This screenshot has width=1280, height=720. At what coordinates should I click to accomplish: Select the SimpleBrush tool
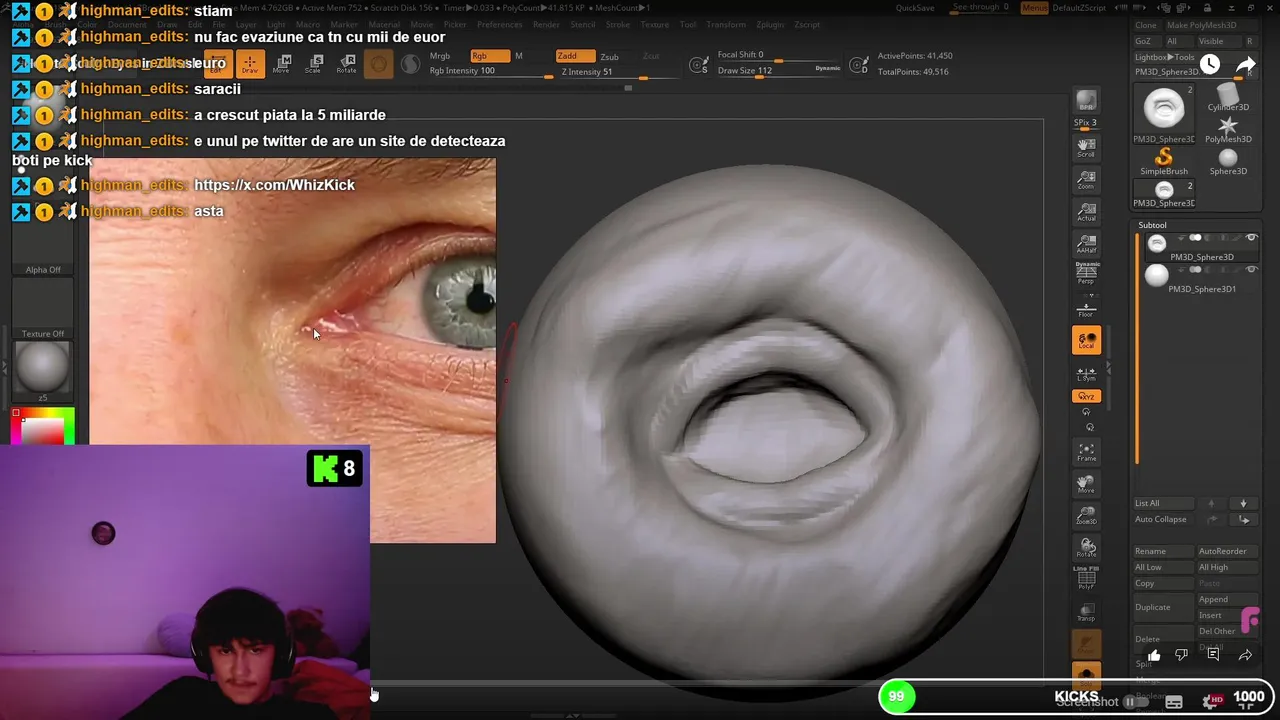(1164, 161)
